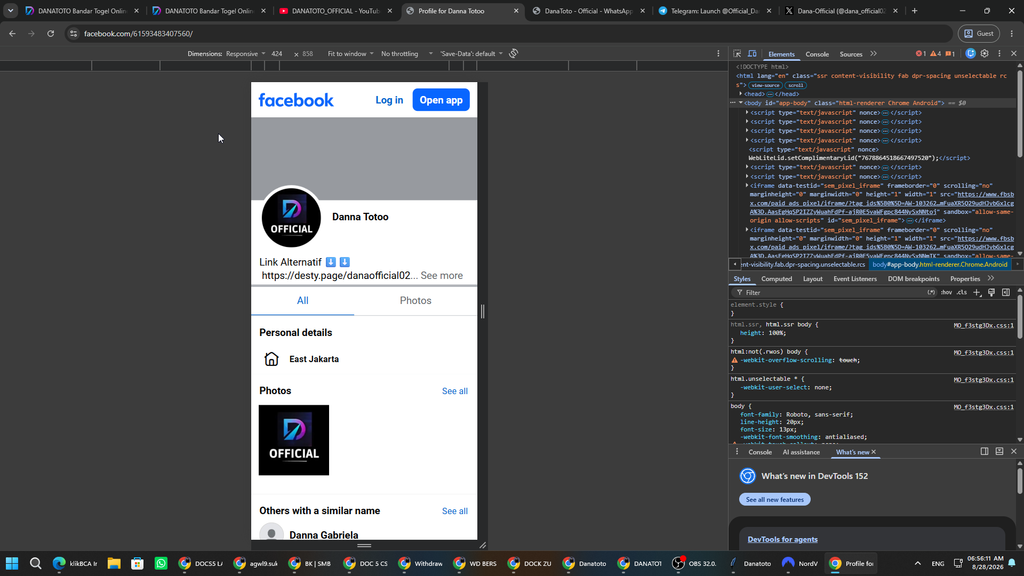Click the height field showing 858
The width and height of the screenshot is (1024, 576).
[309, 54]
